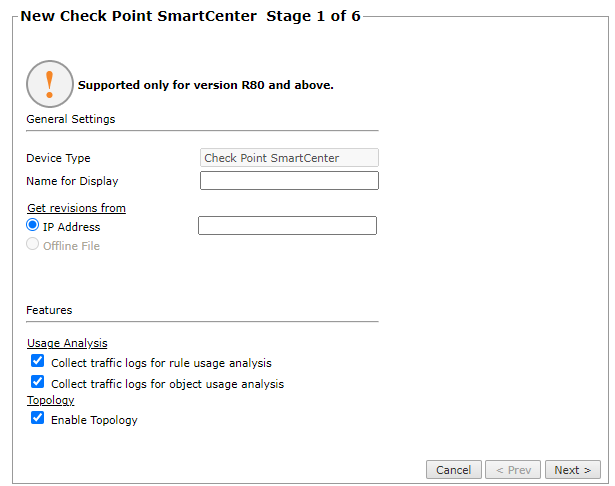Screen dimensions: 615x486
Task: Click the General Settings section header
Action: [x=70, y=119]
